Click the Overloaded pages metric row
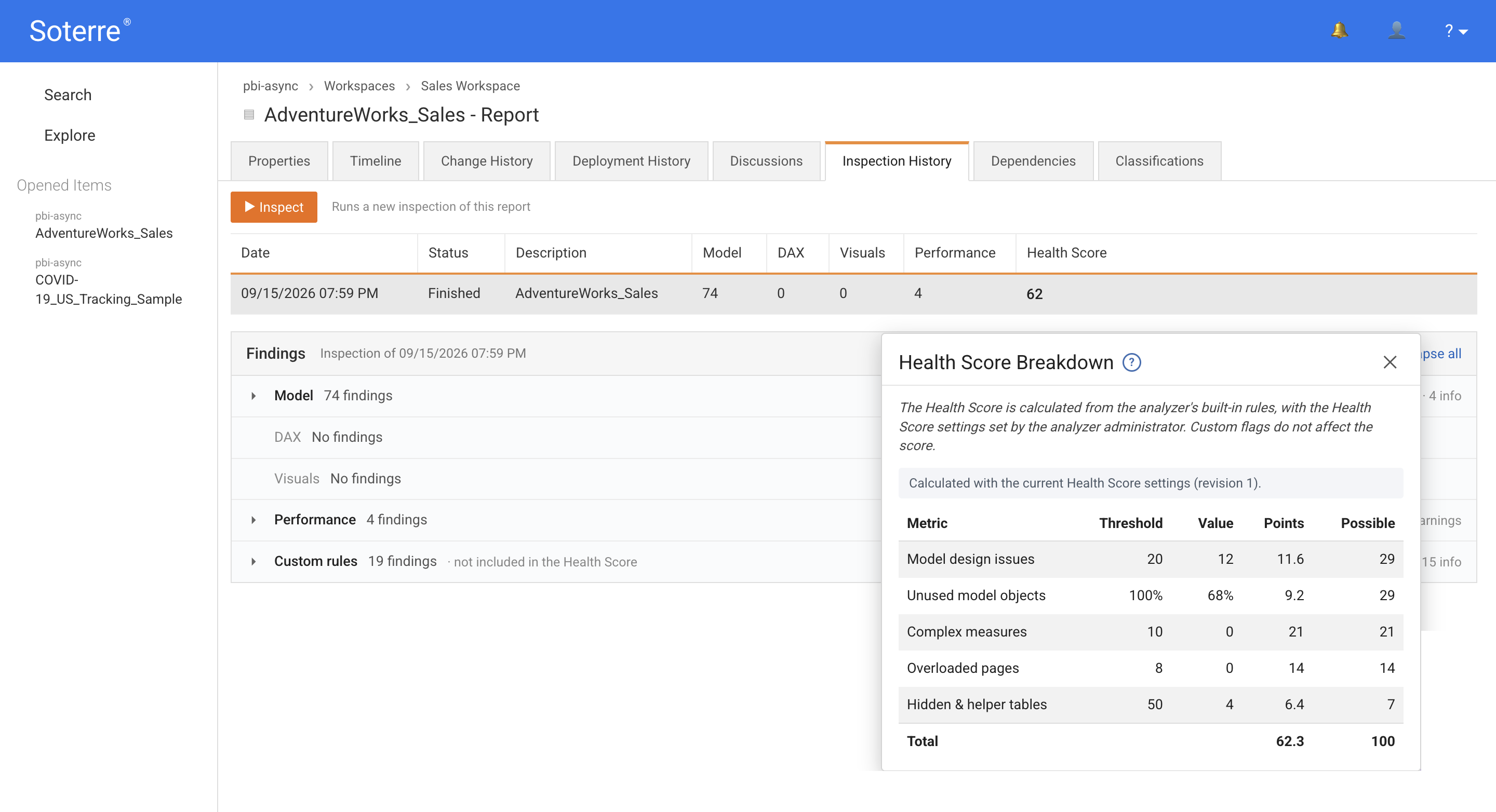Viewport: 1496px width, 812px height. (x=1150, y=669)
